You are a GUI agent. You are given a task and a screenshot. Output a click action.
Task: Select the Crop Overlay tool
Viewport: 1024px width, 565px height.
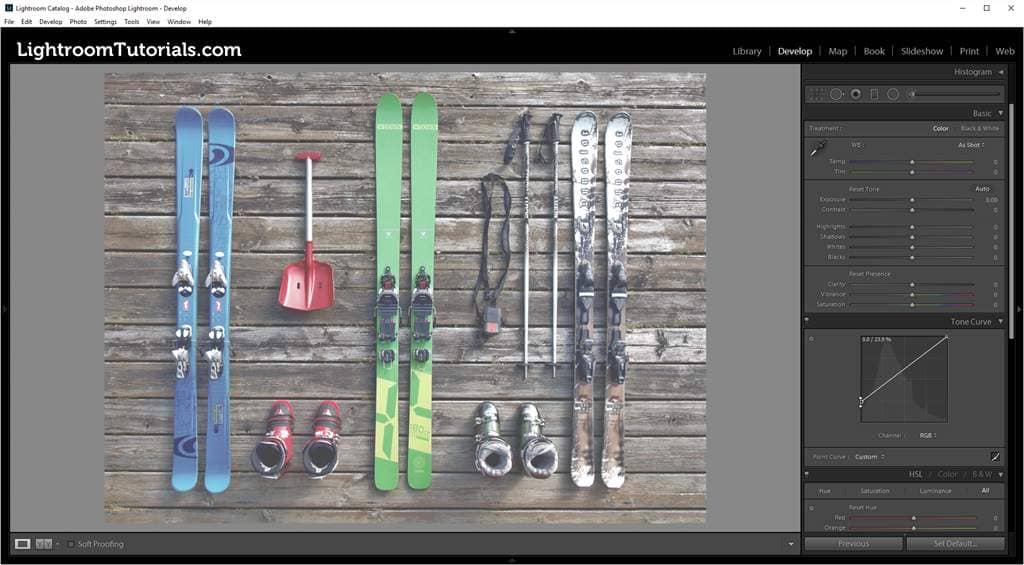click(x=816, y=94)
